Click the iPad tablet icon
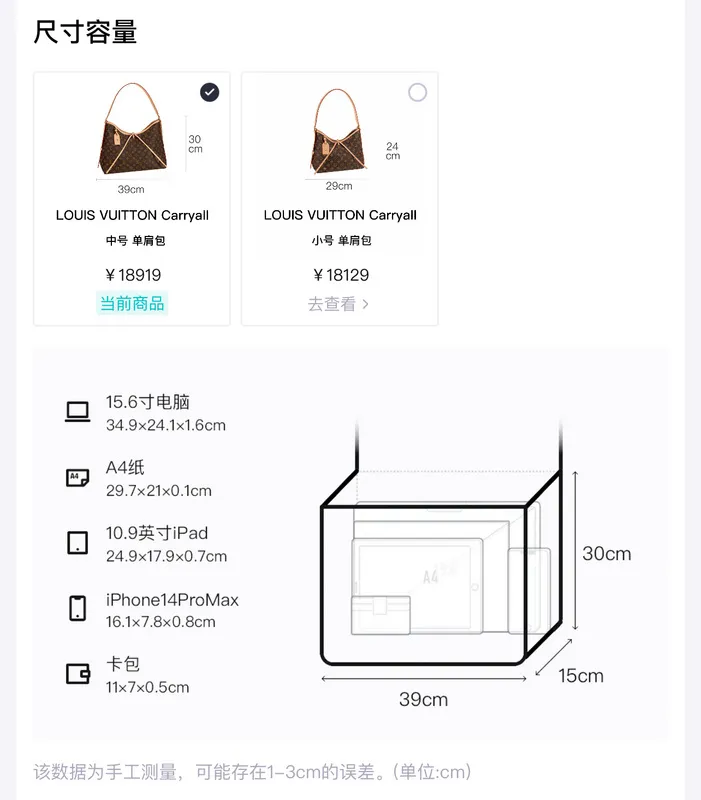The image size is (701, 800). point(78,543)
